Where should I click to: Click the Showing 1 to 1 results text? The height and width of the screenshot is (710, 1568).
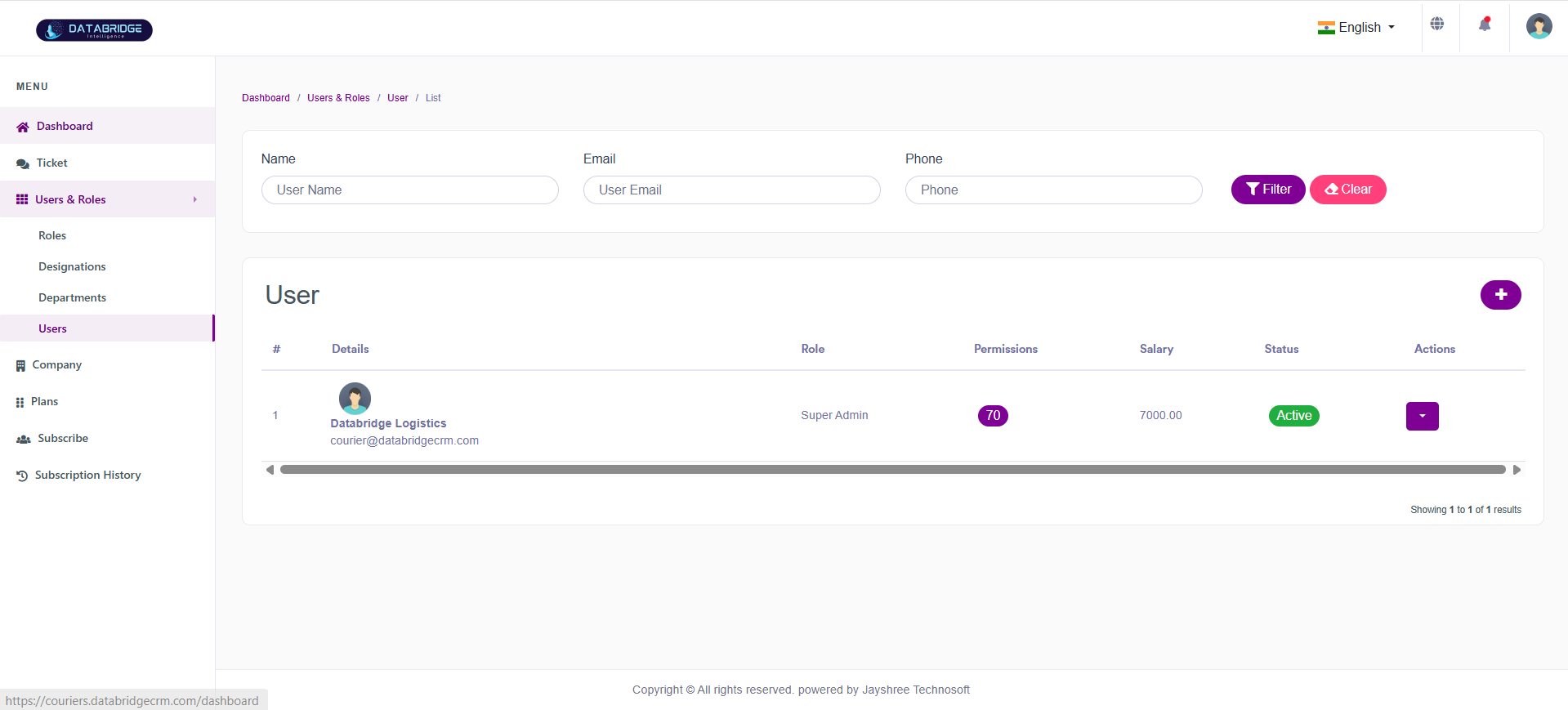(x=1466, y=510)
